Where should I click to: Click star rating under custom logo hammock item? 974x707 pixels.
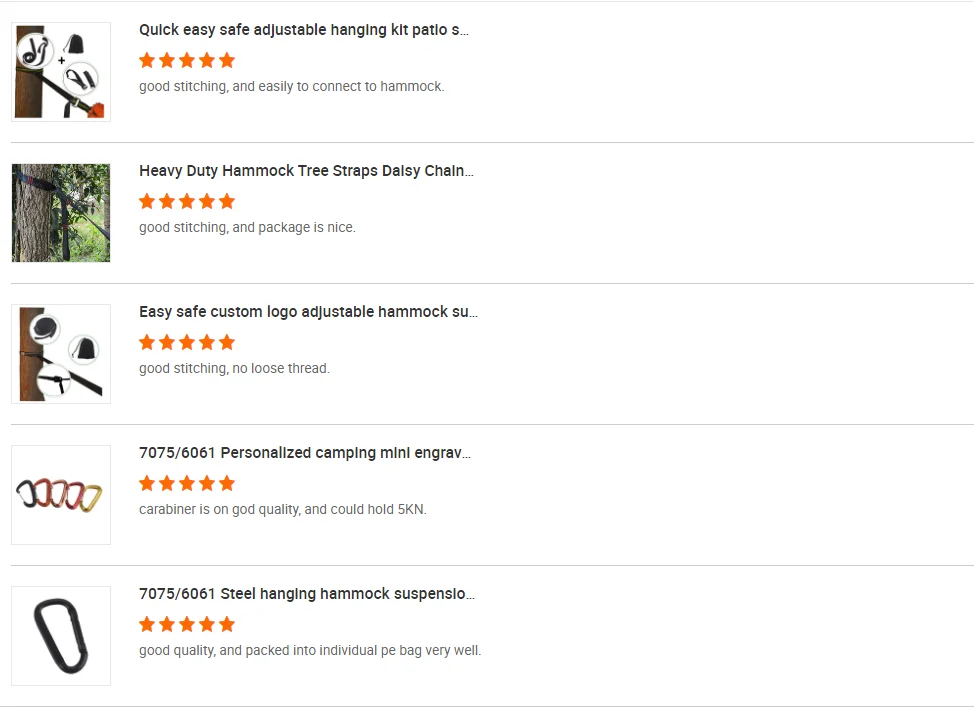[x=187, y=342]
